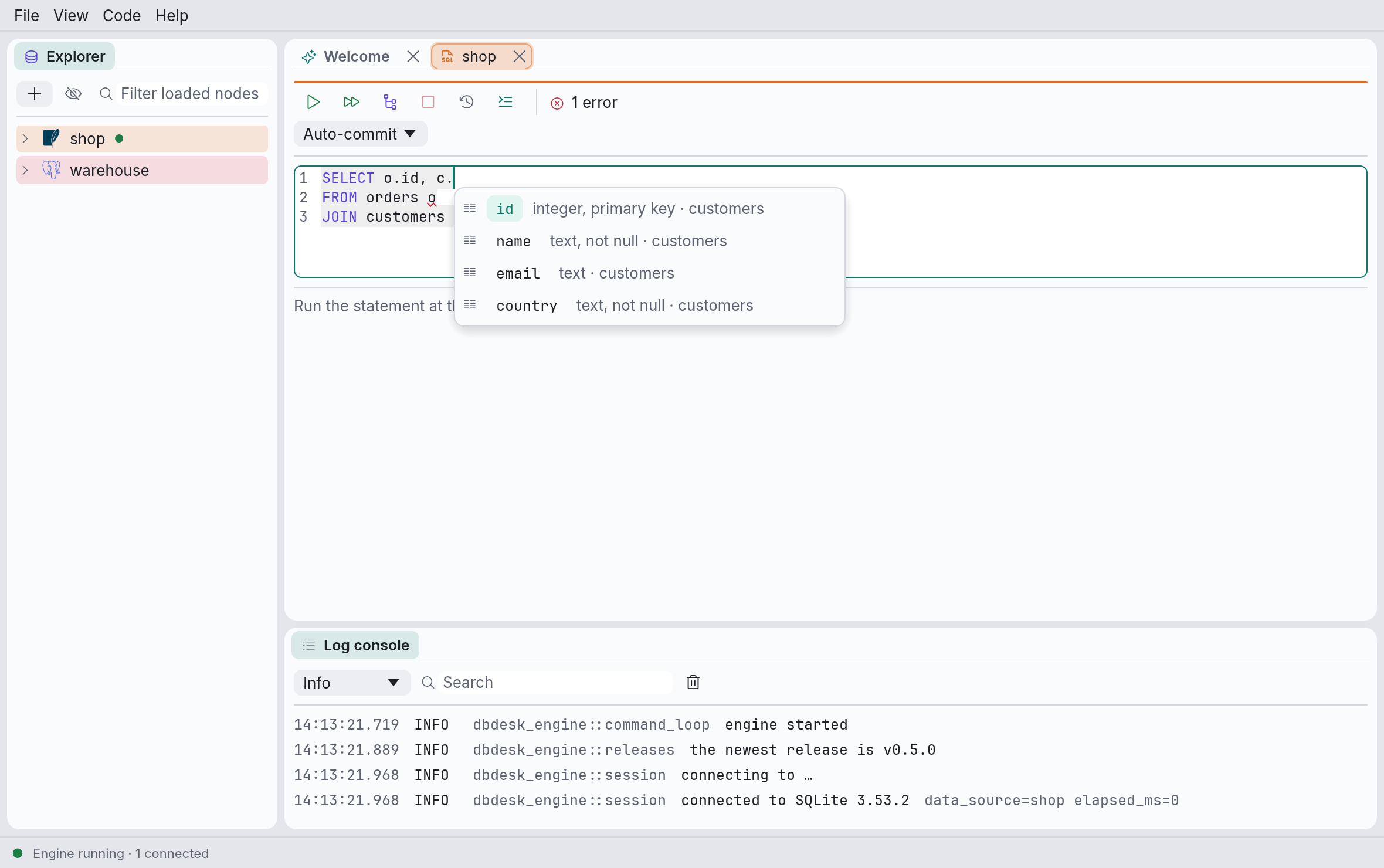
Task: Run the current statement with play icon
Action: click(313, 102)
